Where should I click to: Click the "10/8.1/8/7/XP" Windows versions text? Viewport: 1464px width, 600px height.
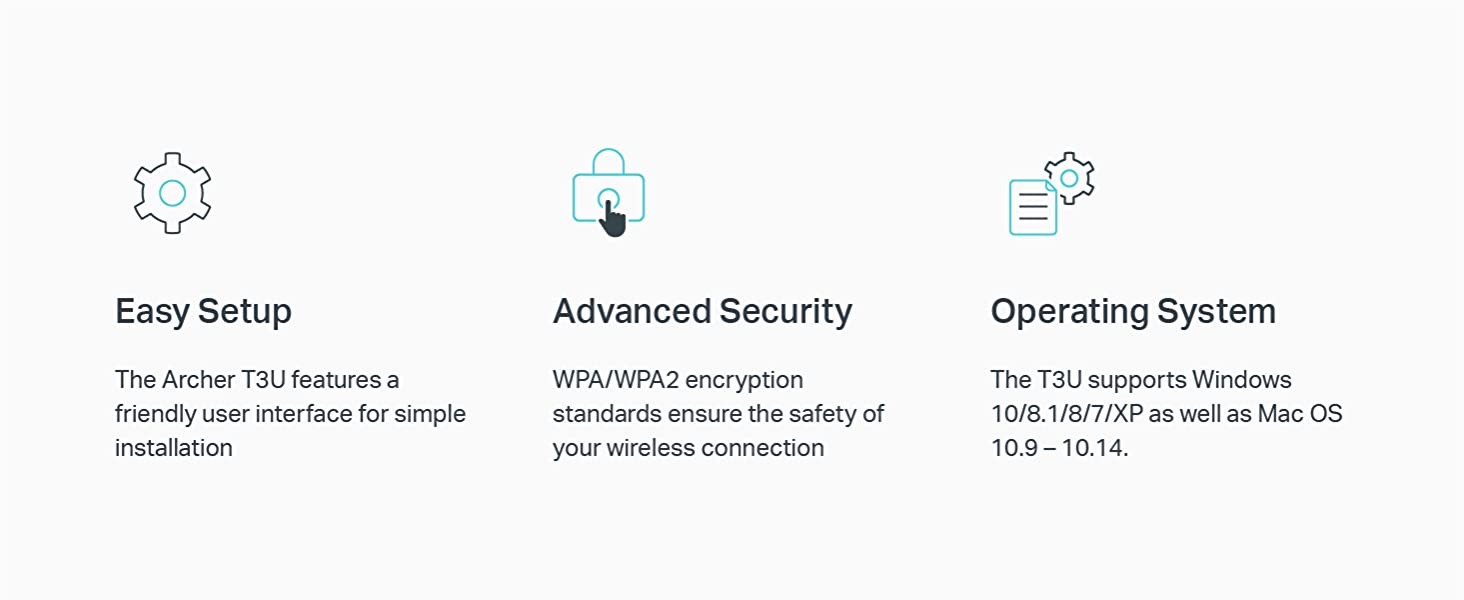pyautogui.click(x=1065, y=414)
